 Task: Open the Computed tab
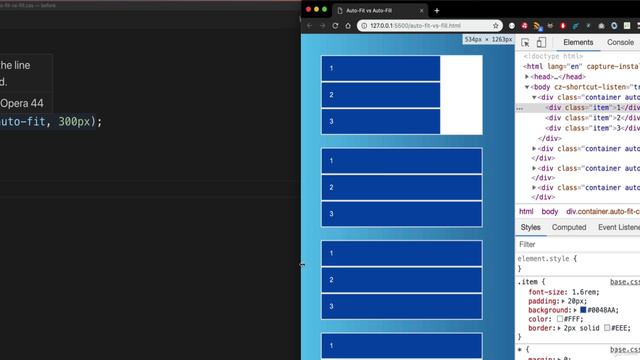click(569, 227)
